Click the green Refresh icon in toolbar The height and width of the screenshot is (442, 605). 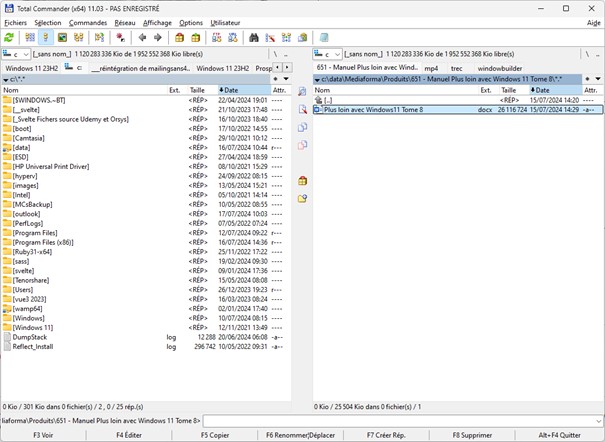(x=9, y=37)
